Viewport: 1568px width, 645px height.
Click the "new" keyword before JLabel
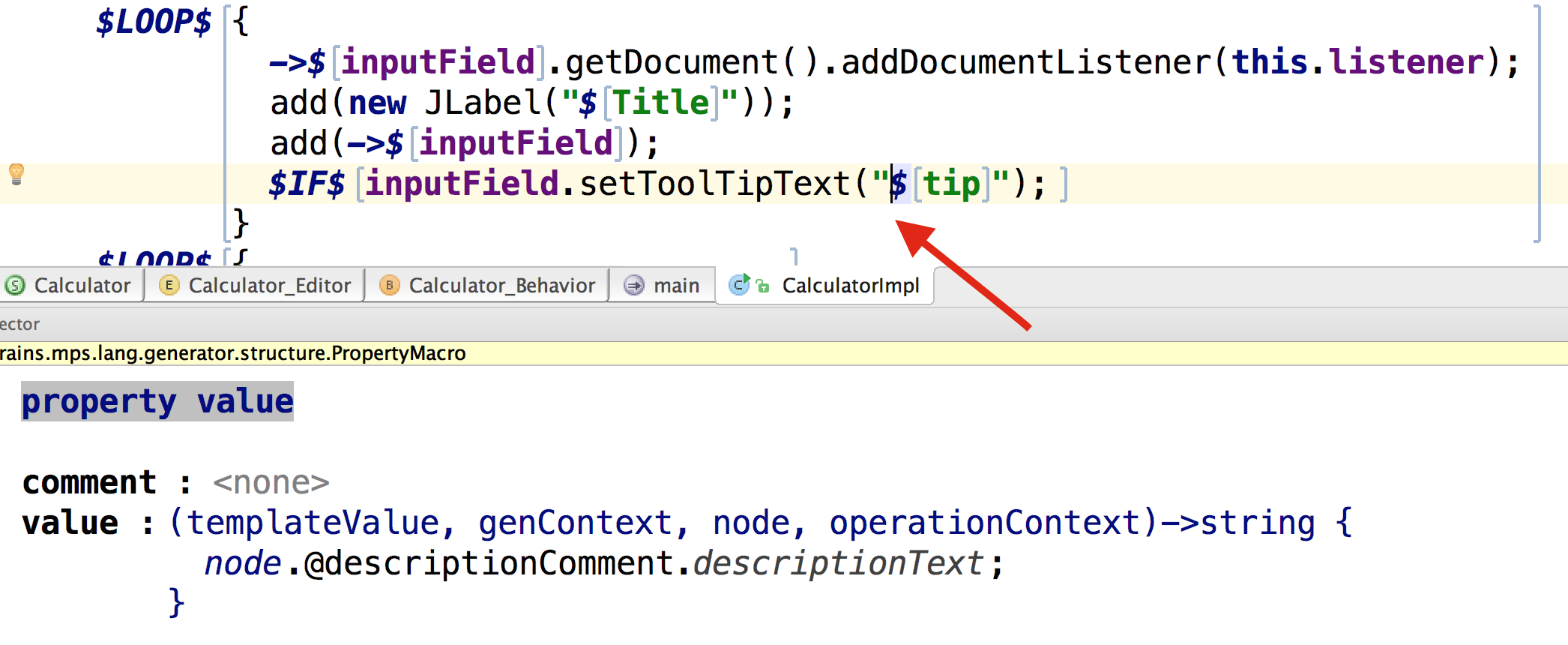click(378, 103)
